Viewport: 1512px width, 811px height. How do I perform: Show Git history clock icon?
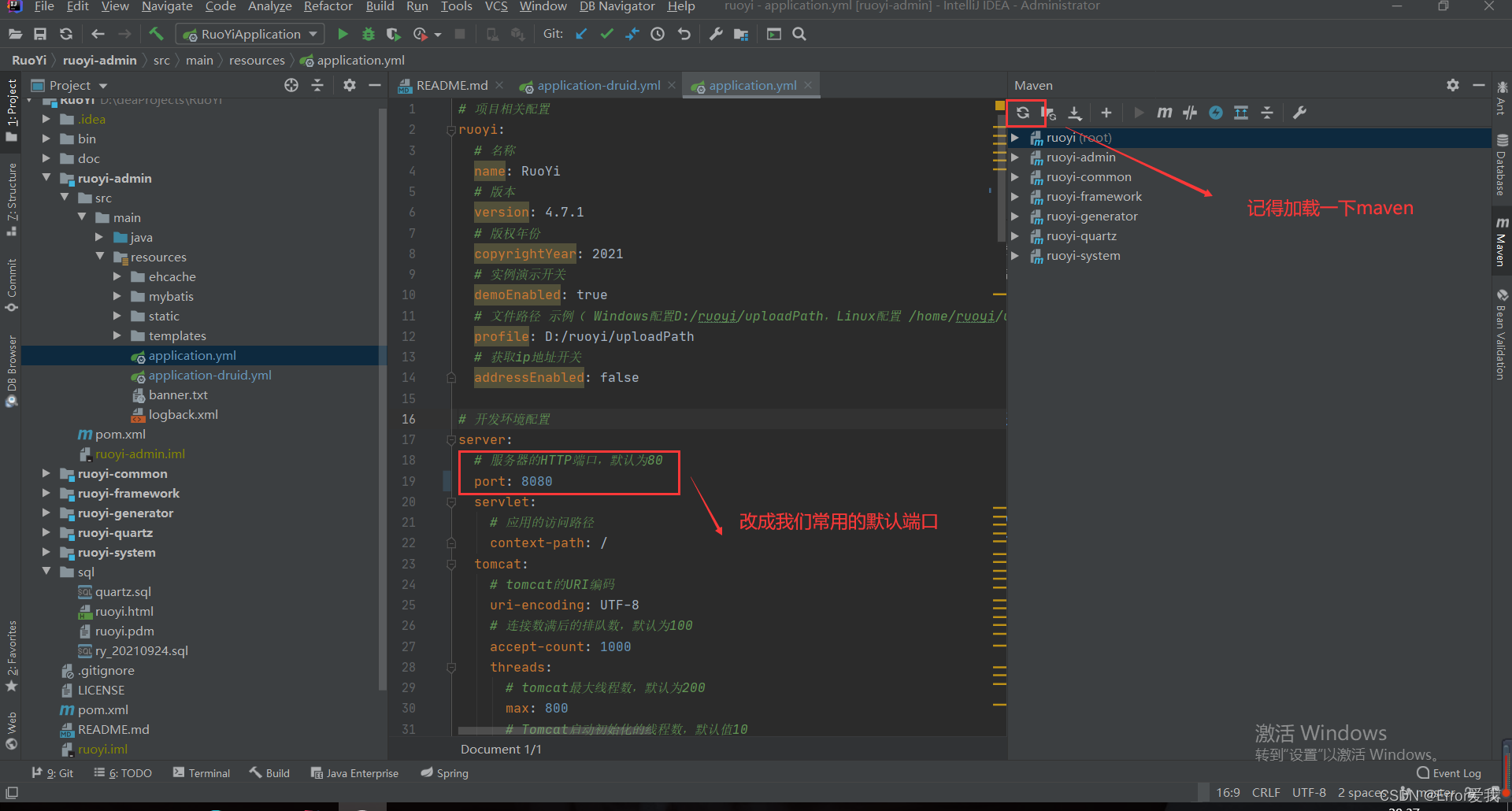coord(658,34)
